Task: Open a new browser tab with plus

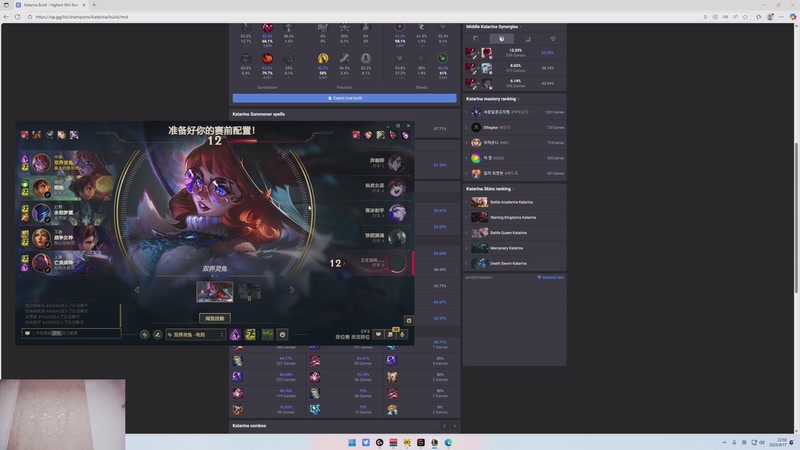Action: pos(94,5)
